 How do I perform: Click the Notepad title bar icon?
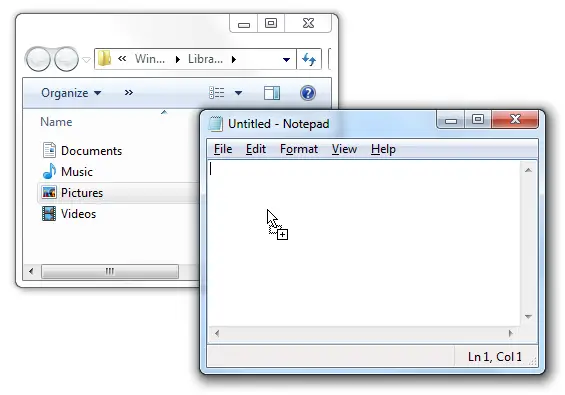pos(215,124)
